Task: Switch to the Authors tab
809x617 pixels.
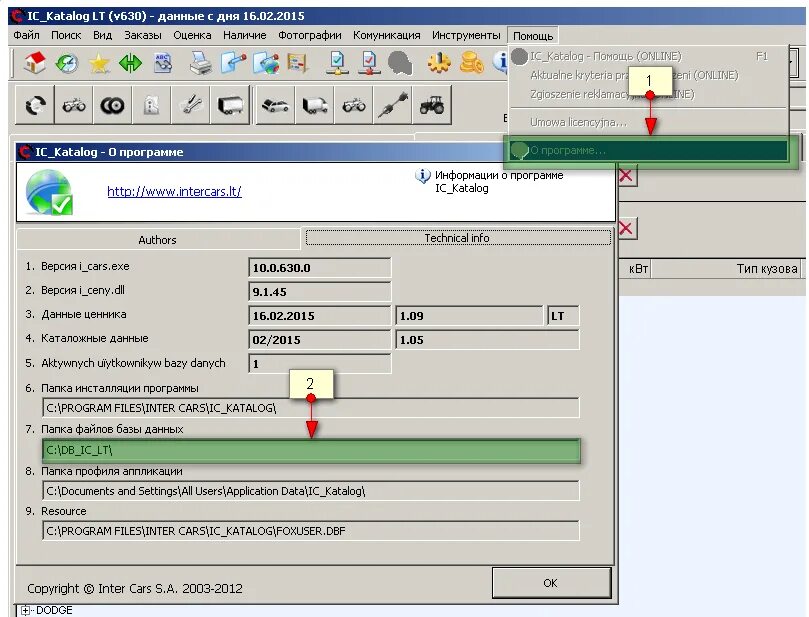Action: tap(157, 240)
